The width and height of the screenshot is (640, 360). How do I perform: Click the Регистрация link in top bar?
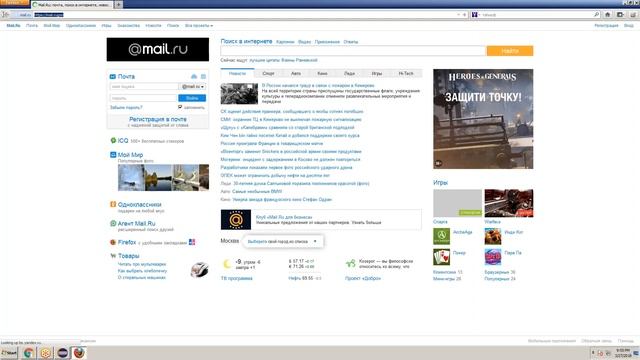tap(606, 26)
